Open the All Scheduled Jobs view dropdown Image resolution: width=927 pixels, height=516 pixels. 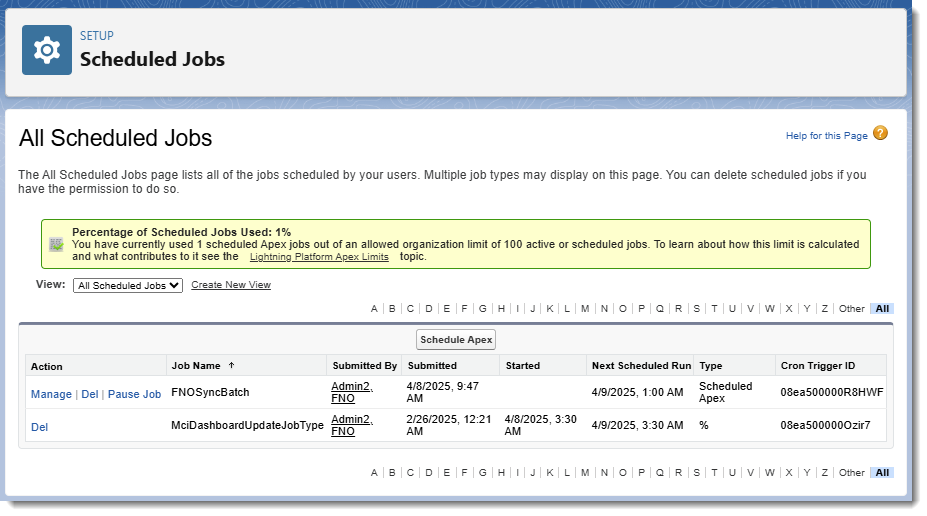128,285
